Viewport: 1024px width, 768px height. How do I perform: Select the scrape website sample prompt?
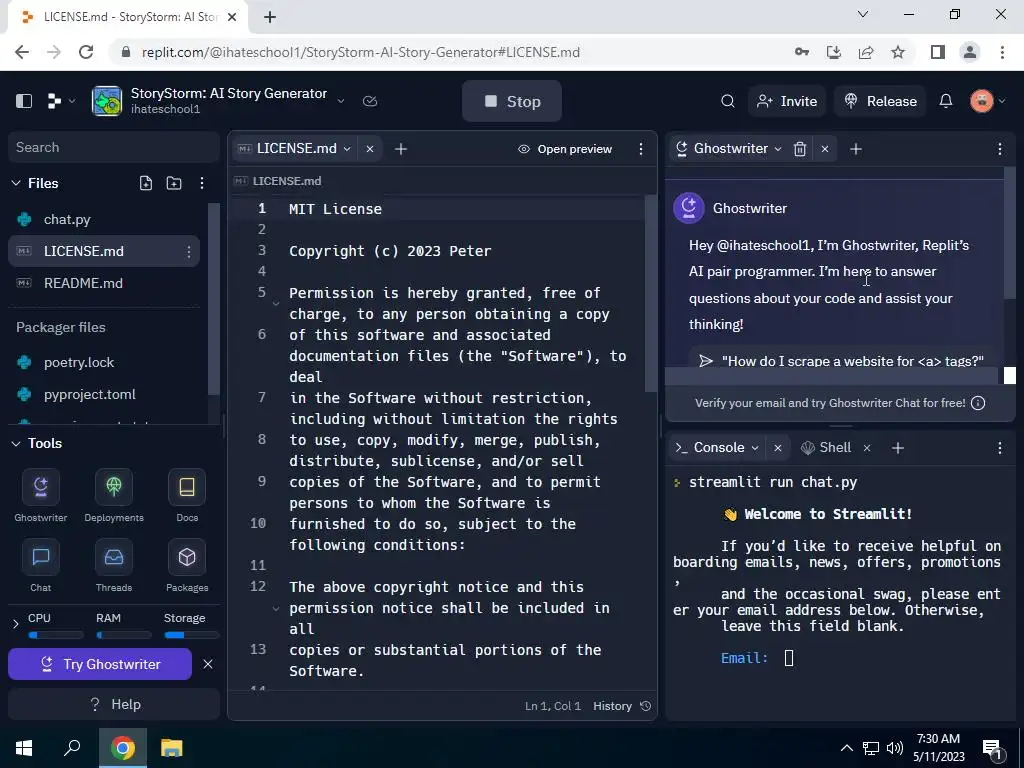click(842, 360)
